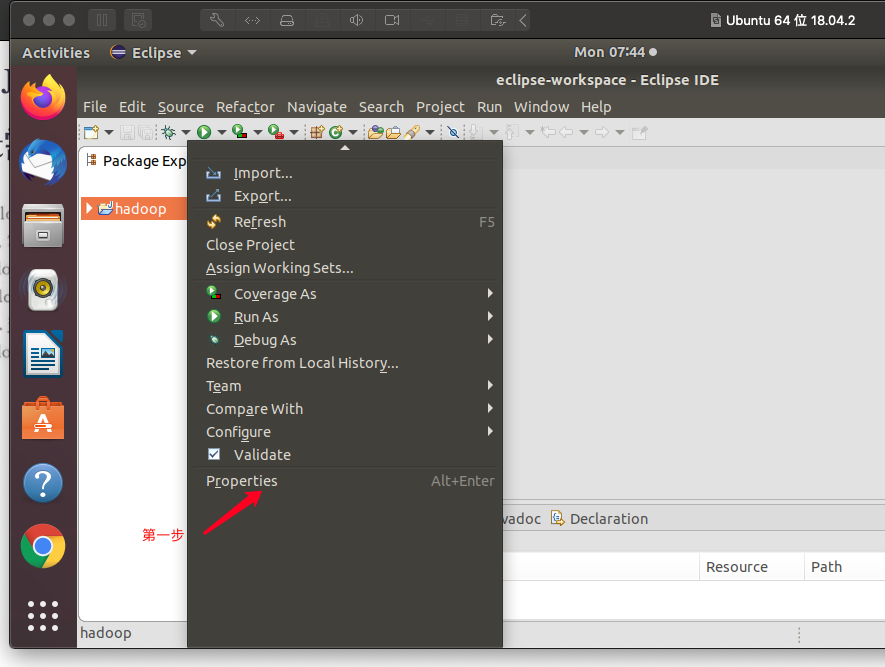Expand the Search toolbar dropdown arrow
The width and height of the screenshot is (885, 667).
(x=430, y=133)
